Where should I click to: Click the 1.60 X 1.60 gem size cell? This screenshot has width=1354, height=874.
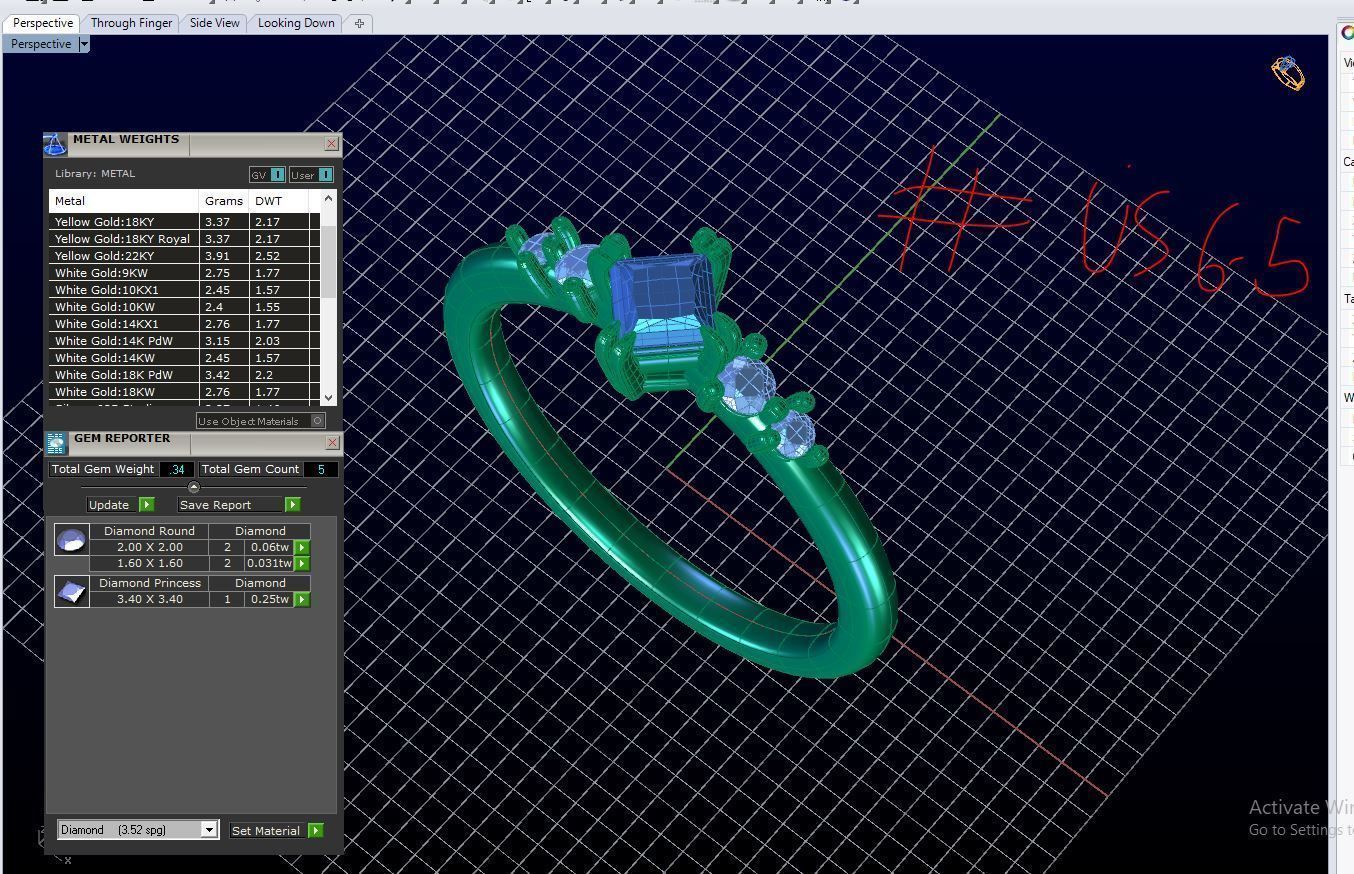point(150,564)
